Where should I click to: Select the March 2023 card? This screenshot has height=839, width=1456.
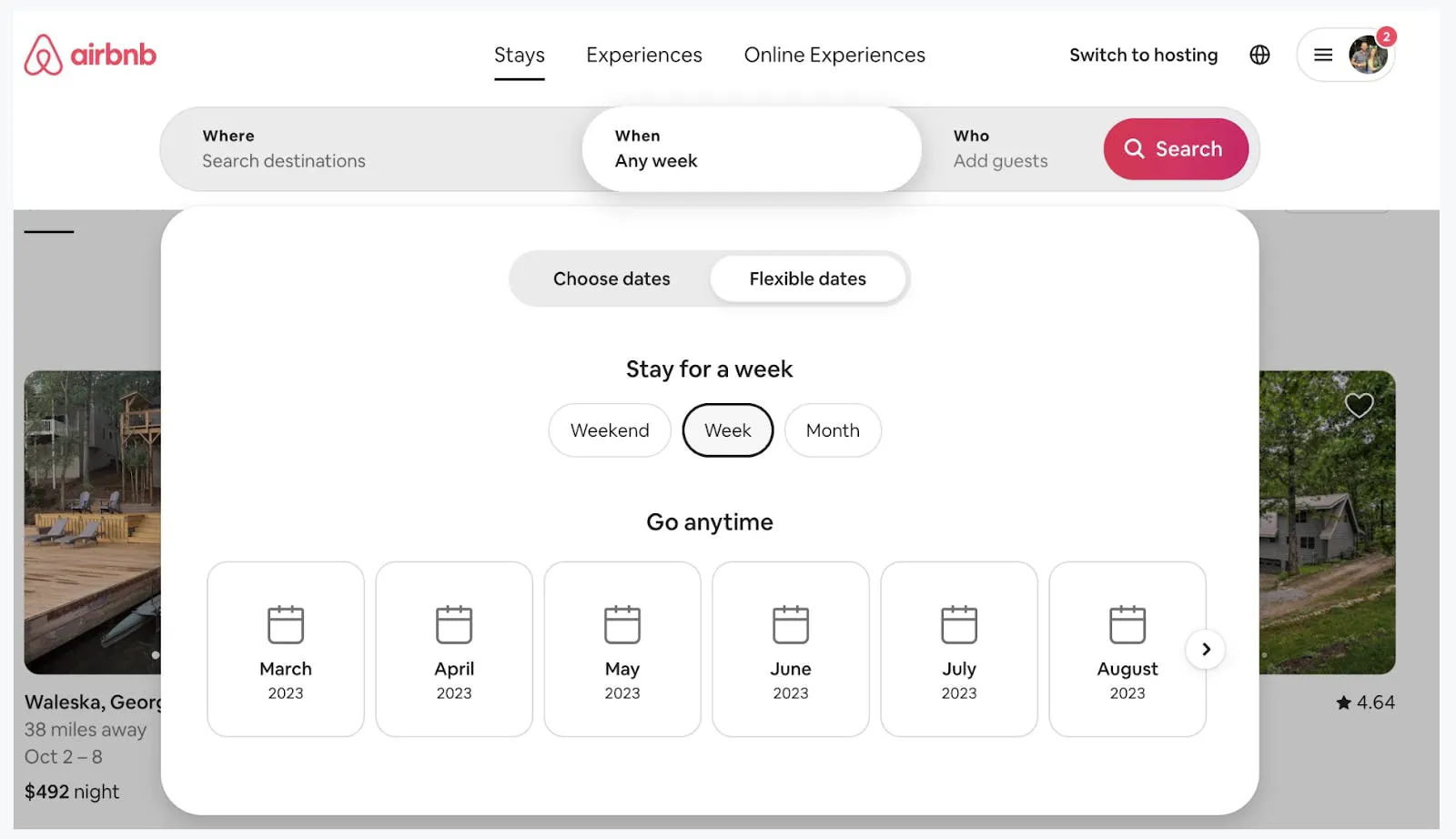click(286, 649)
